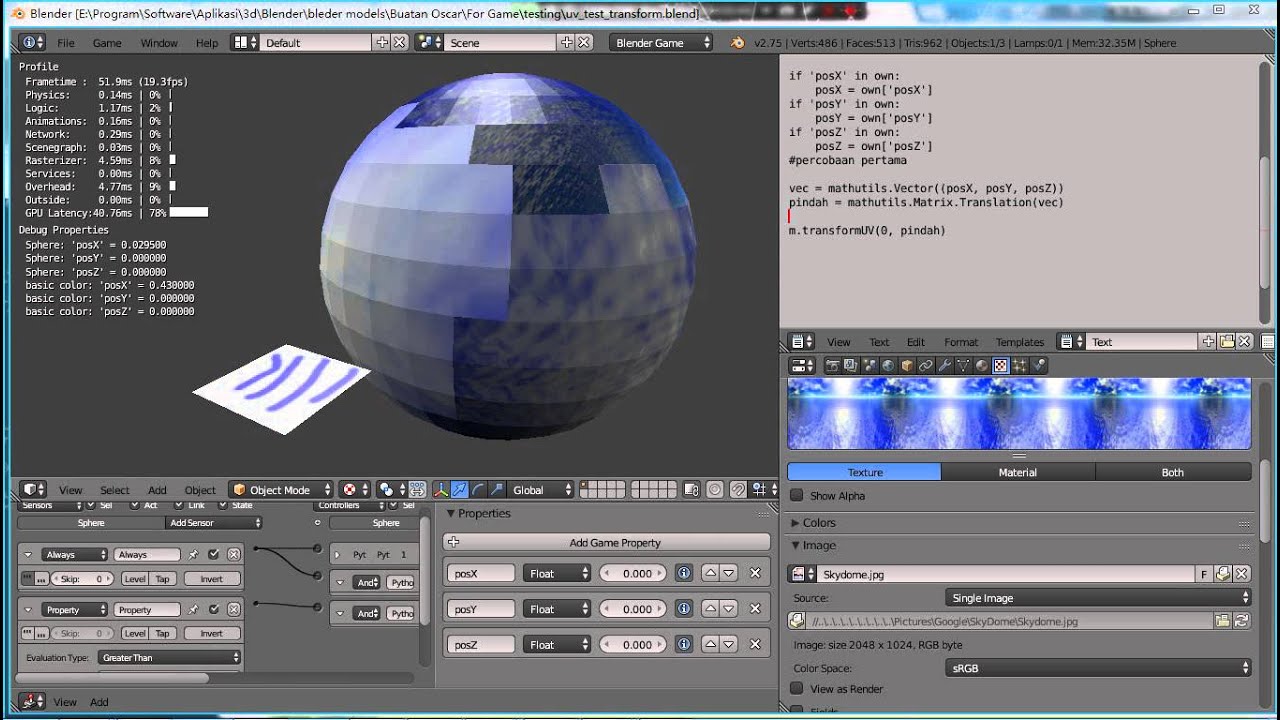The height and width of the screenshot is (720, 1280).
Task: Open the Add Sensor dropdown
Action: [x=214, y=523]
